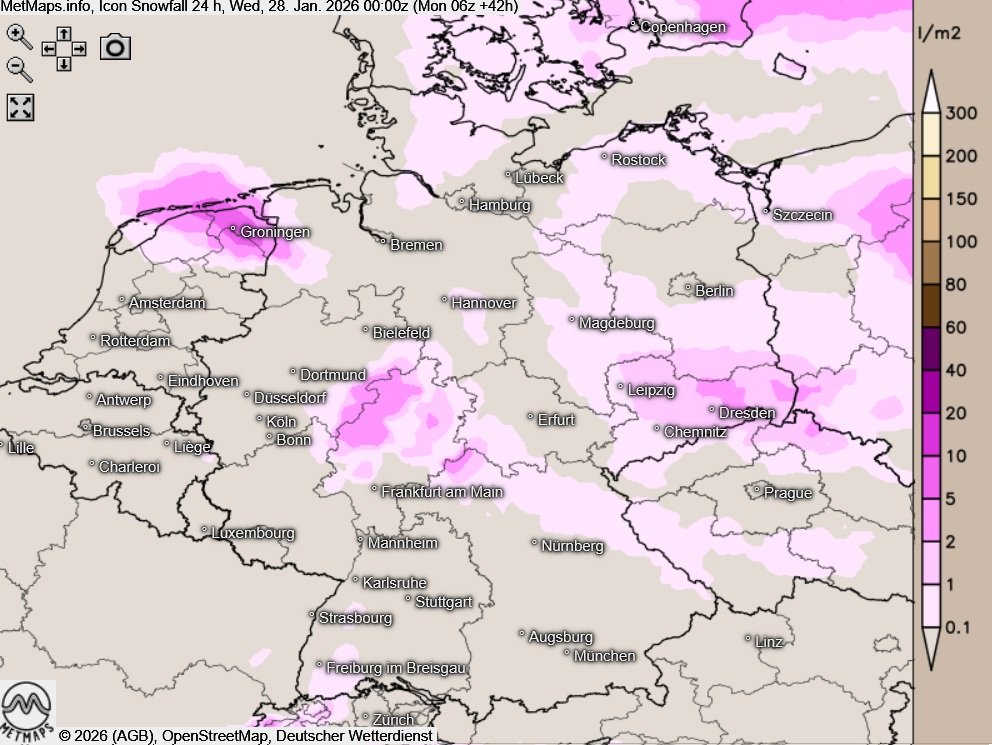
Task: Click the Hamburg city label
Action: coord(499,205)
